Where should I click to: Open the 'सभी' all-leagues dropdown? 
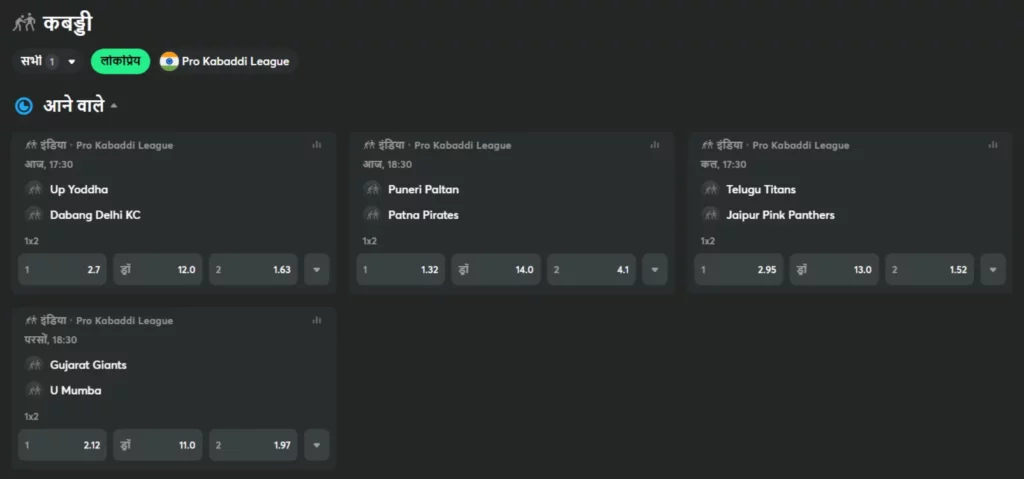48,62
